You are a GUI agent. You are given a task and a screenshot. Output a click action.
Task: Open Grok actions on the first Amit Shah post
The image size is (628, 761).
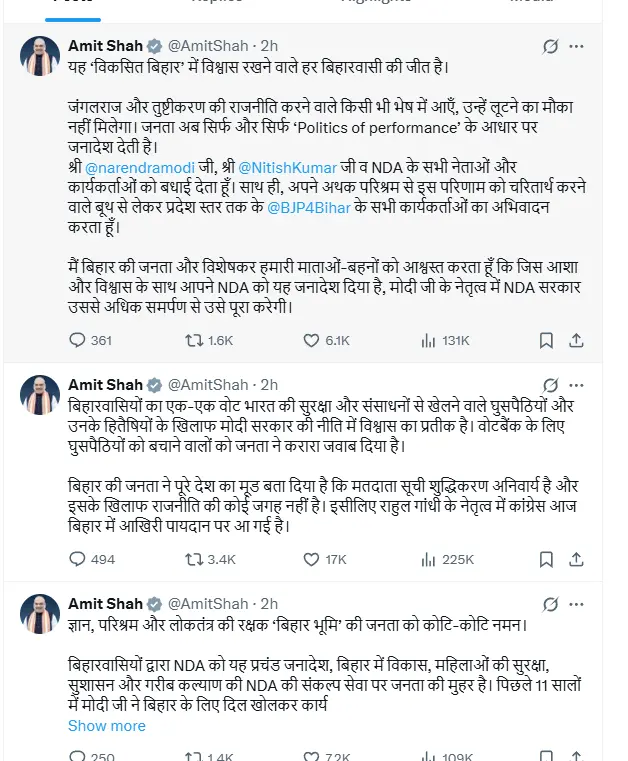(549, 46)
